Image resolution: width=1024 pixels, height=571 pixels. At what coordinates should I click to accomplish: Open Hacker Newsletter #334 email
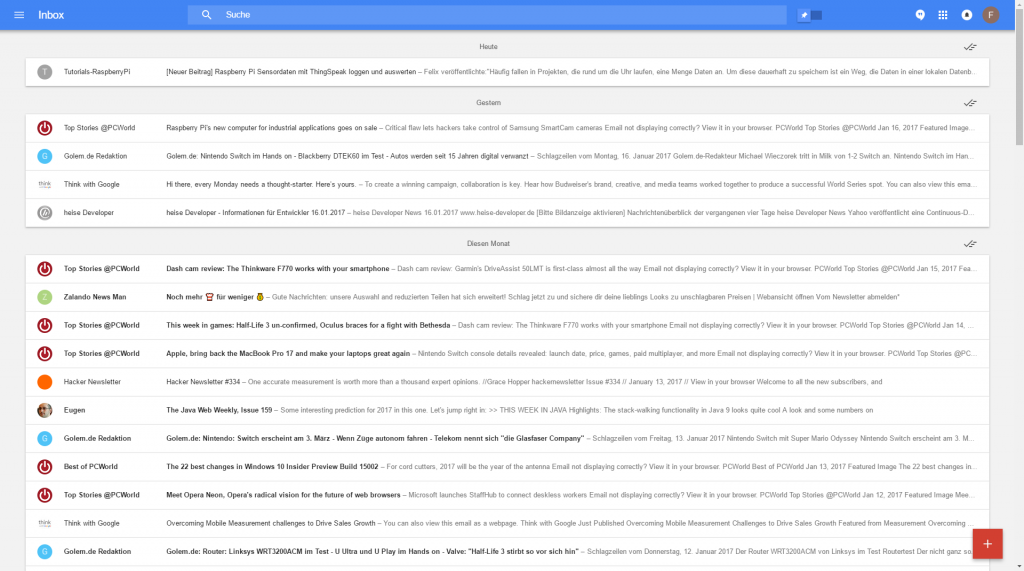coord(507,382)
